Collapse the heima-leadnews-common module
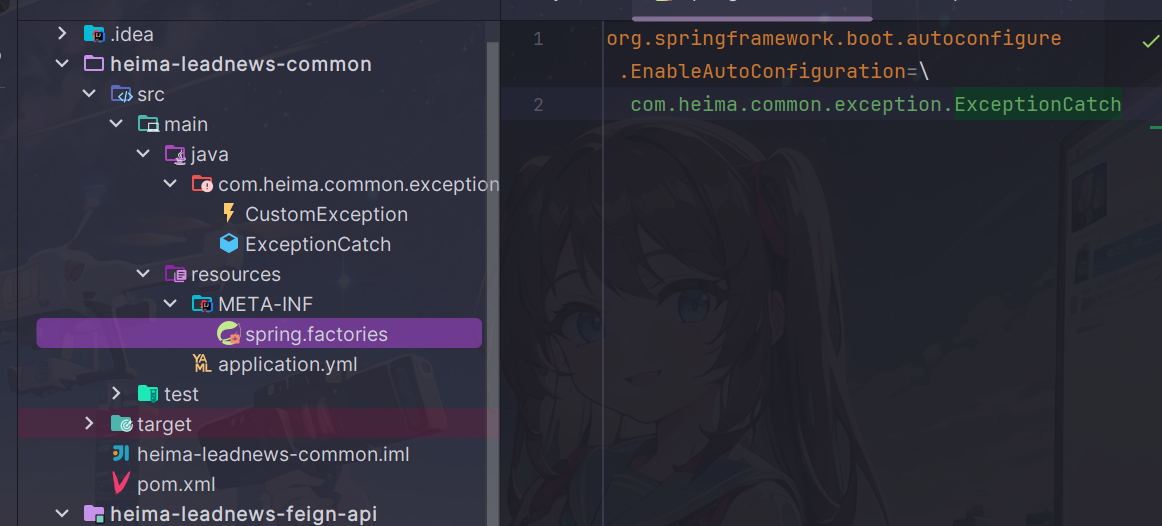1162x526 pixels. click(63, 64)
